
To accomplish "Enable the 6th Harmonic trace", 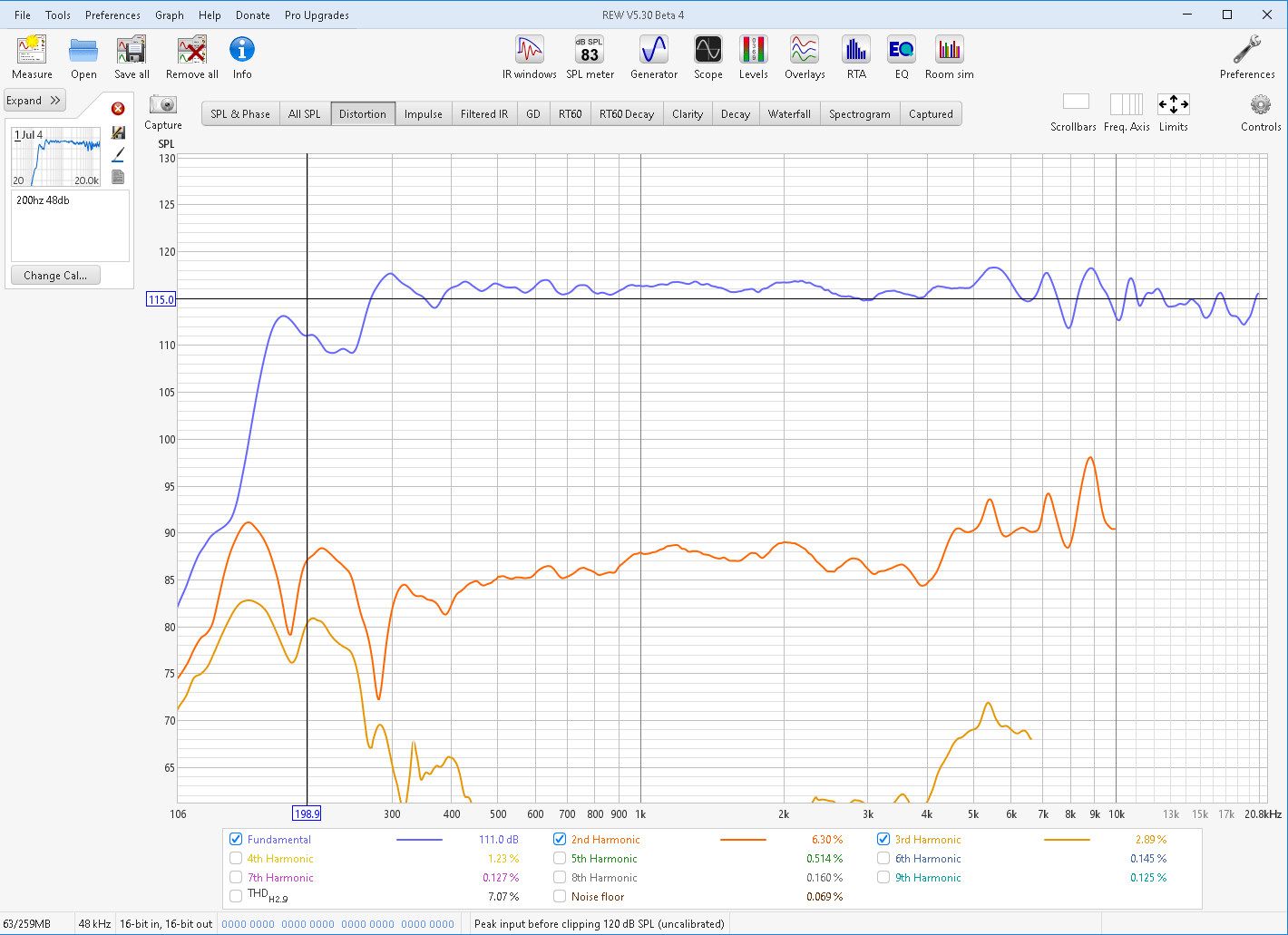I will [x=883, y=858].
